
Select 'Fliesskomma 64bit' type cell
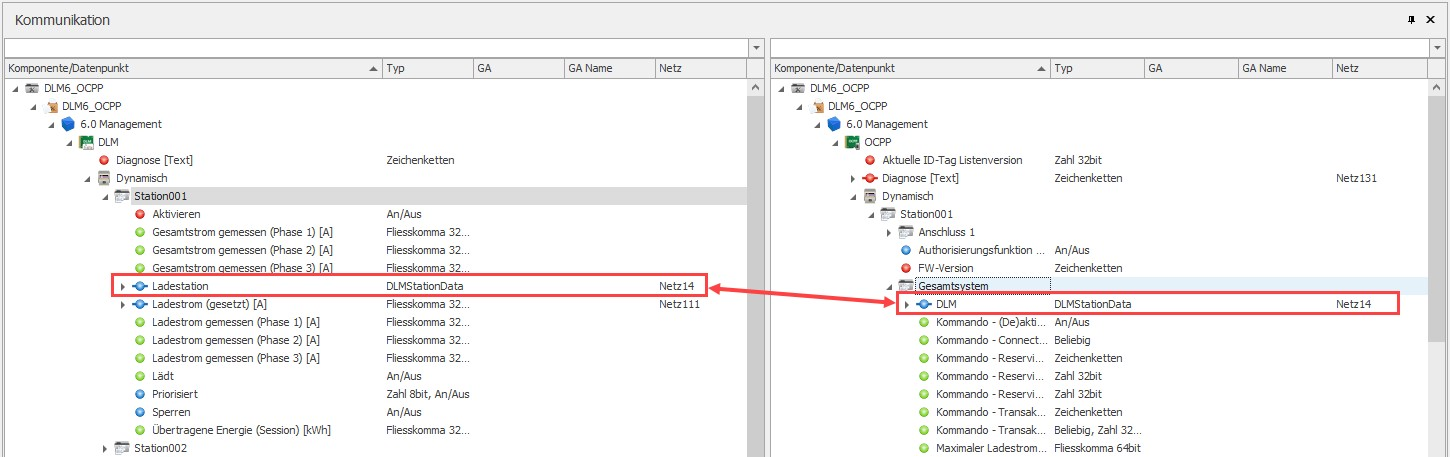click(x=1097, y=448)
